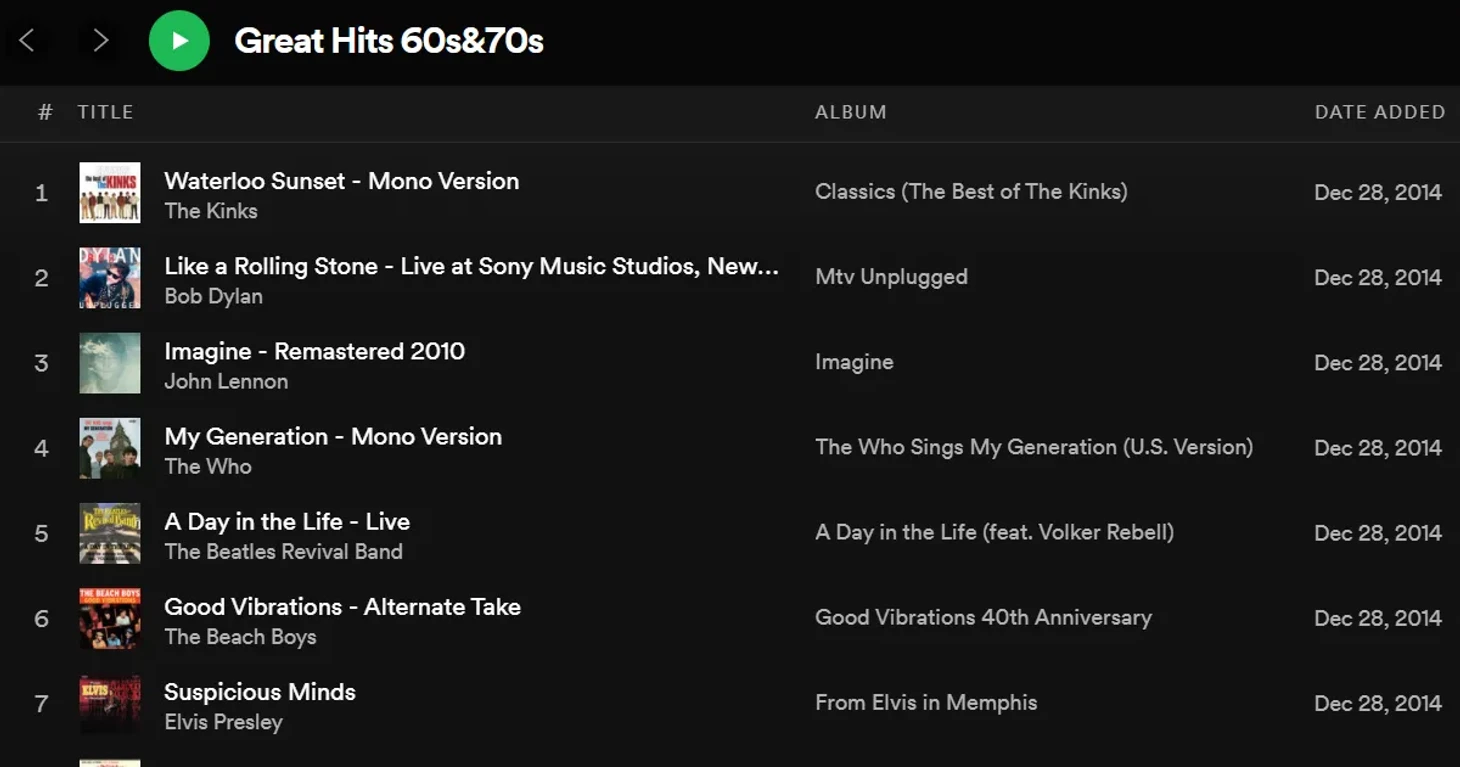Click track number 3
This screenshot has width=1460, height=767.
pos(41,363)
